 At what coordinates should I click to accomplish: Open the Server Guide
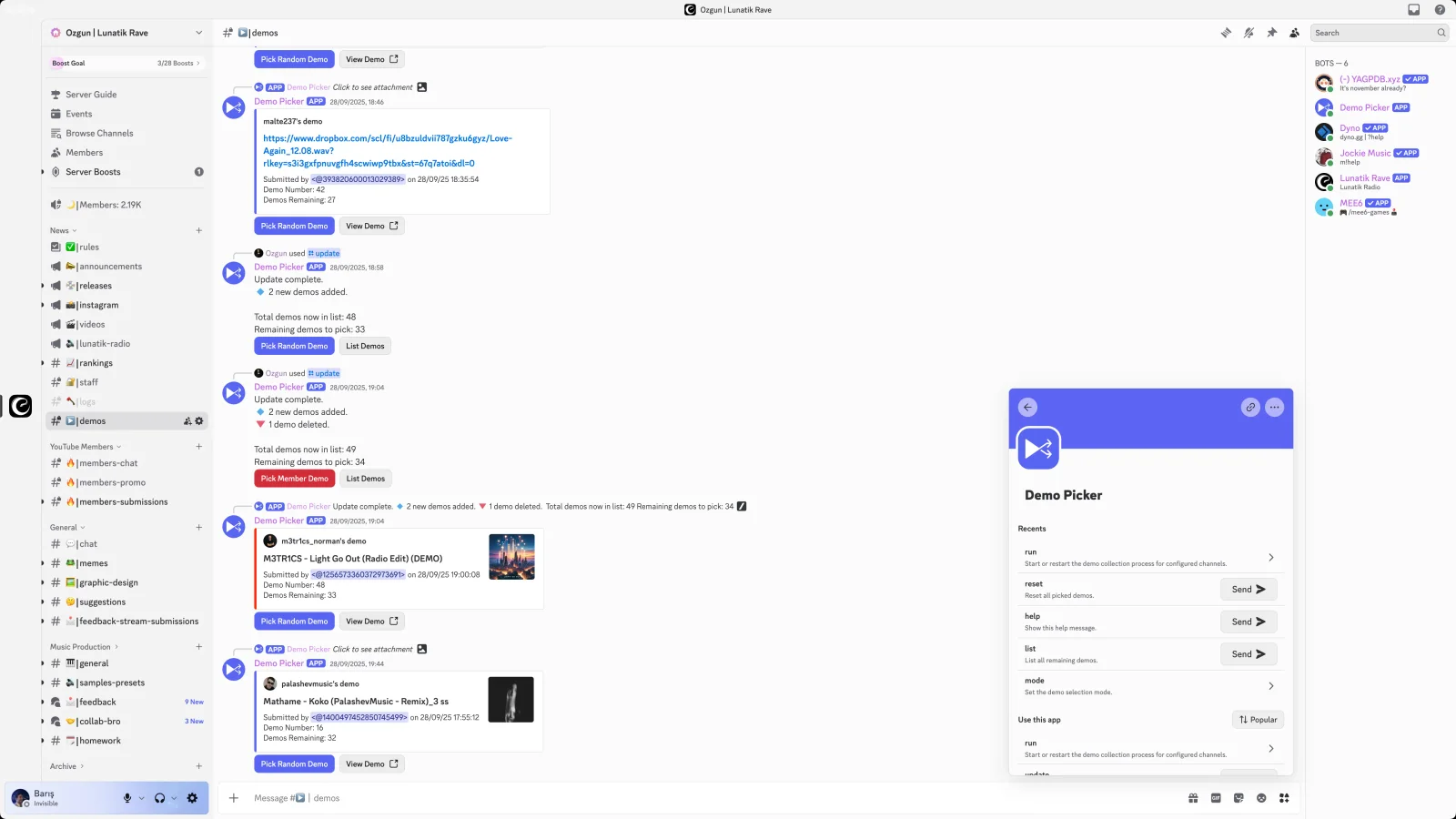(91, 94)
